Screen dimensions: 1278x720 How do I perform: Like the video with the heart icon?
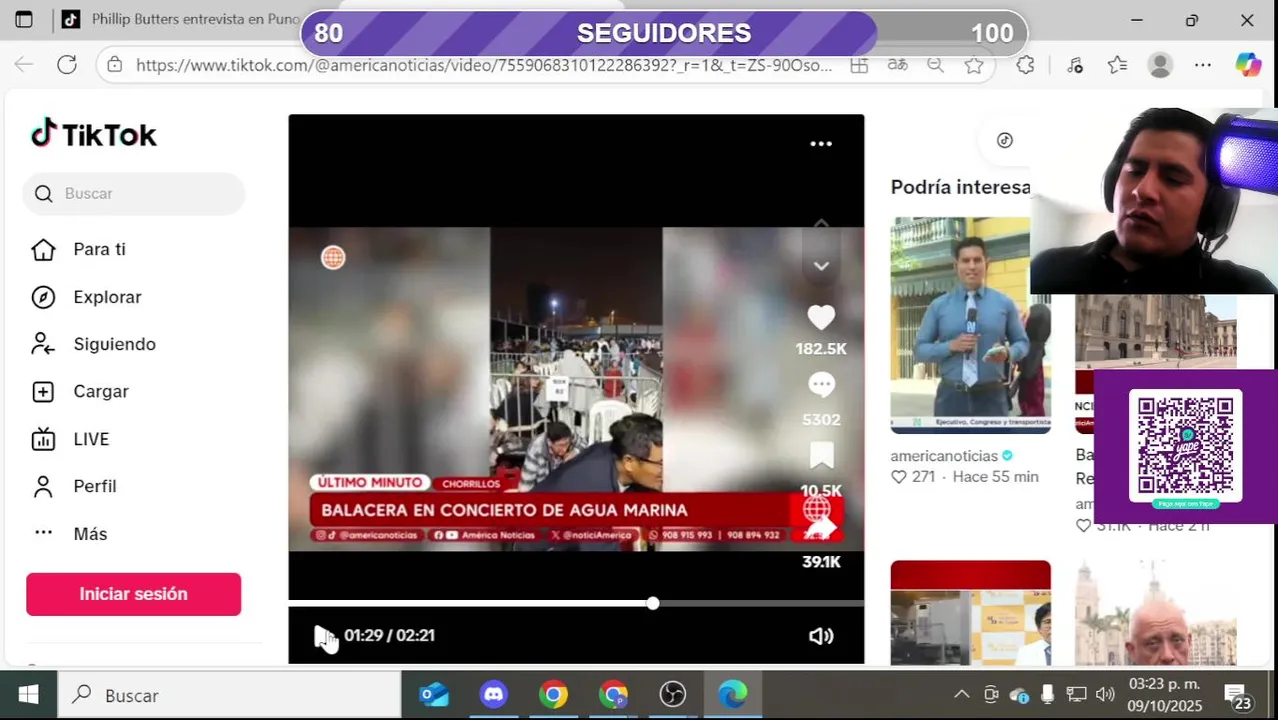(821, 318)
